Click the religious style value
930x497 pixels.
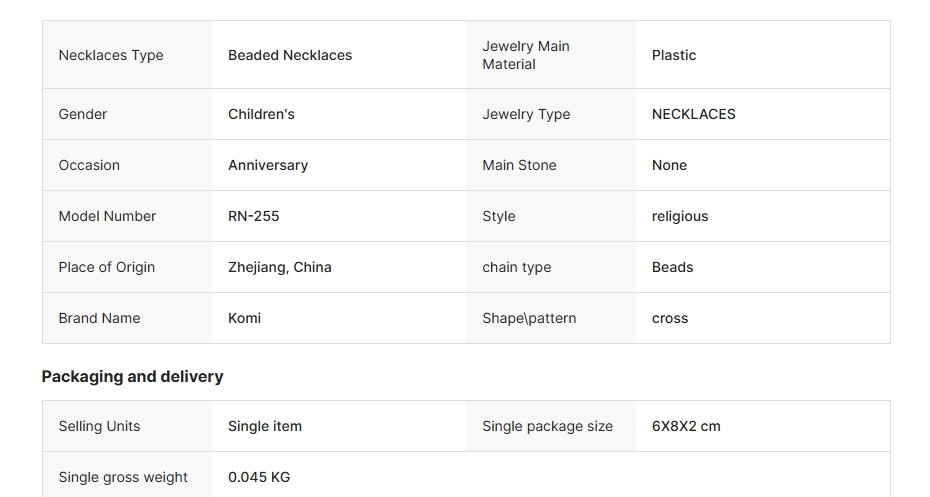680,216
